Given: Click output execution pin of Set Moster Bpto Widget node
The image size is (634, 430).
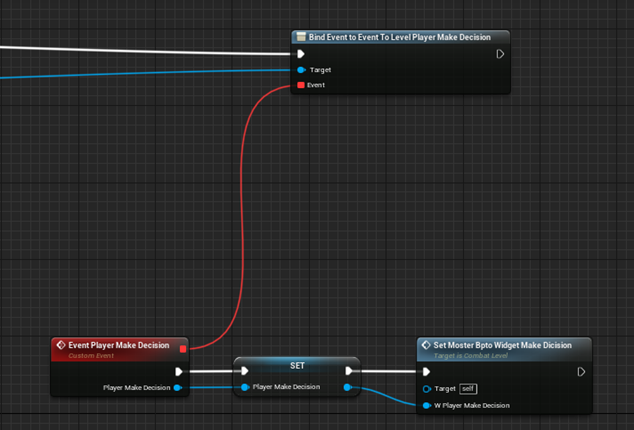Looking at the screenshot, I should pos(581,371).
